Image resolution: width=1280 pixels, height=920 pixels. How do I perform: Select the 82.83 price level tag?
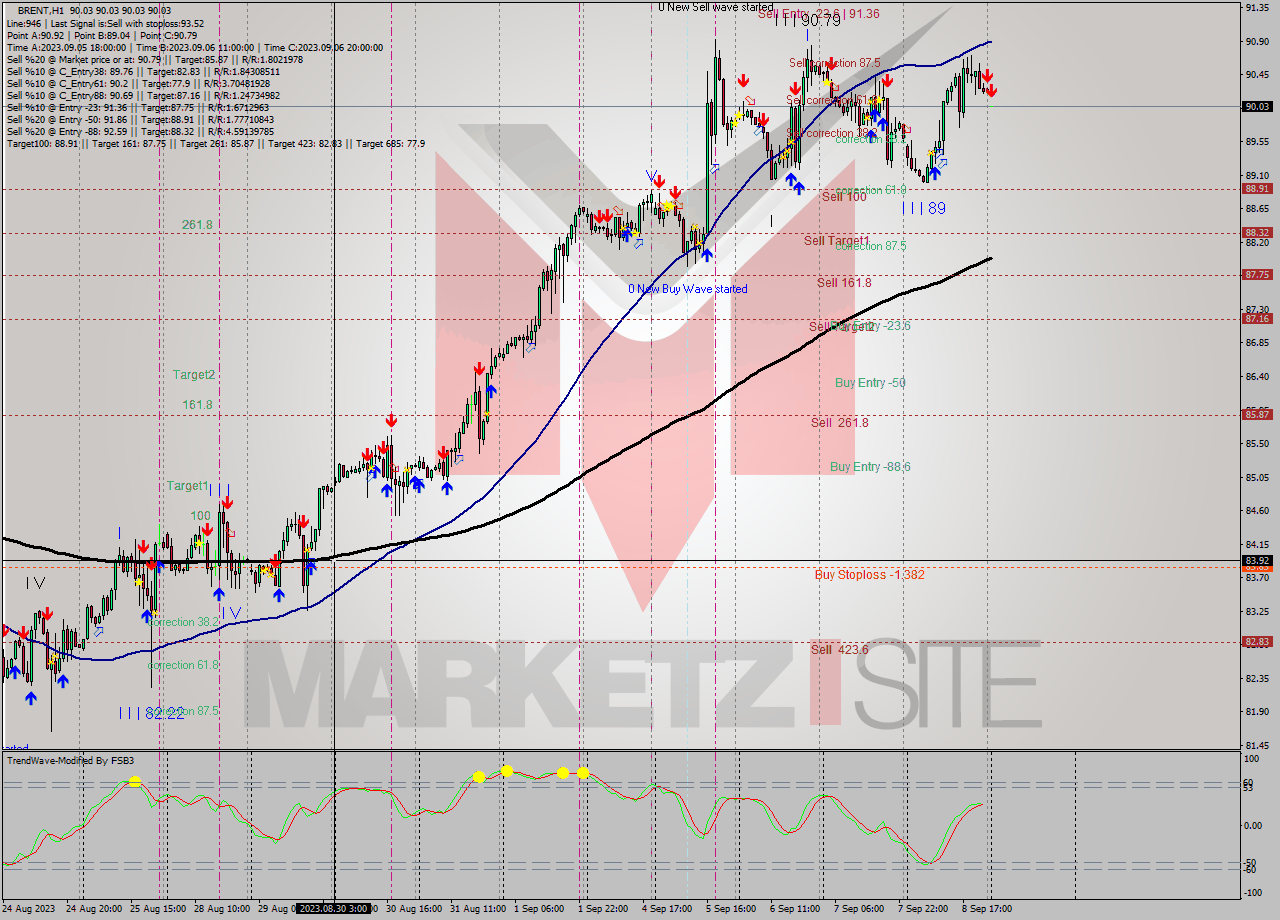click(x=1257, y=642)
